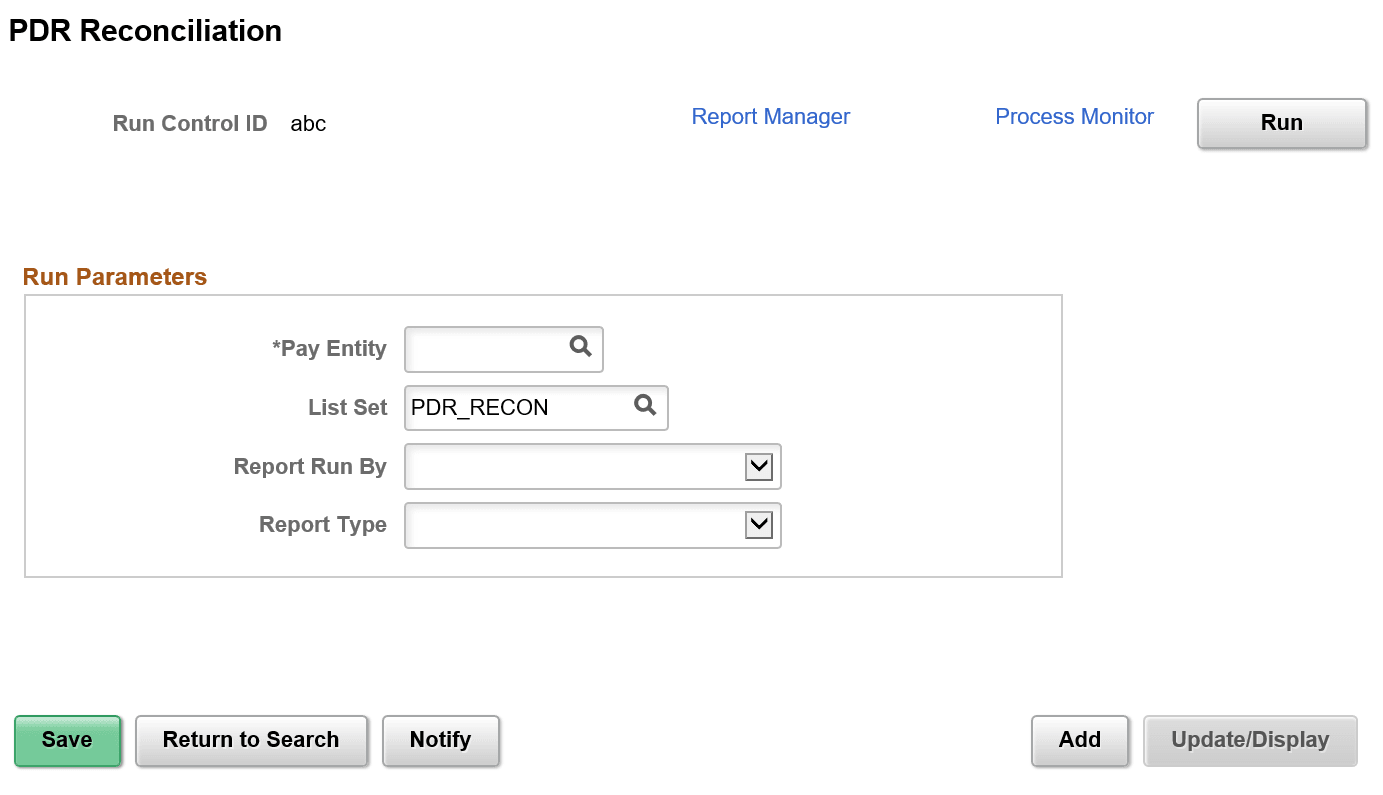The width and height of the screenshot is (1383, 795).
Task: Click the Report Run By dropdown arrow icon
Action: (758, 466)
